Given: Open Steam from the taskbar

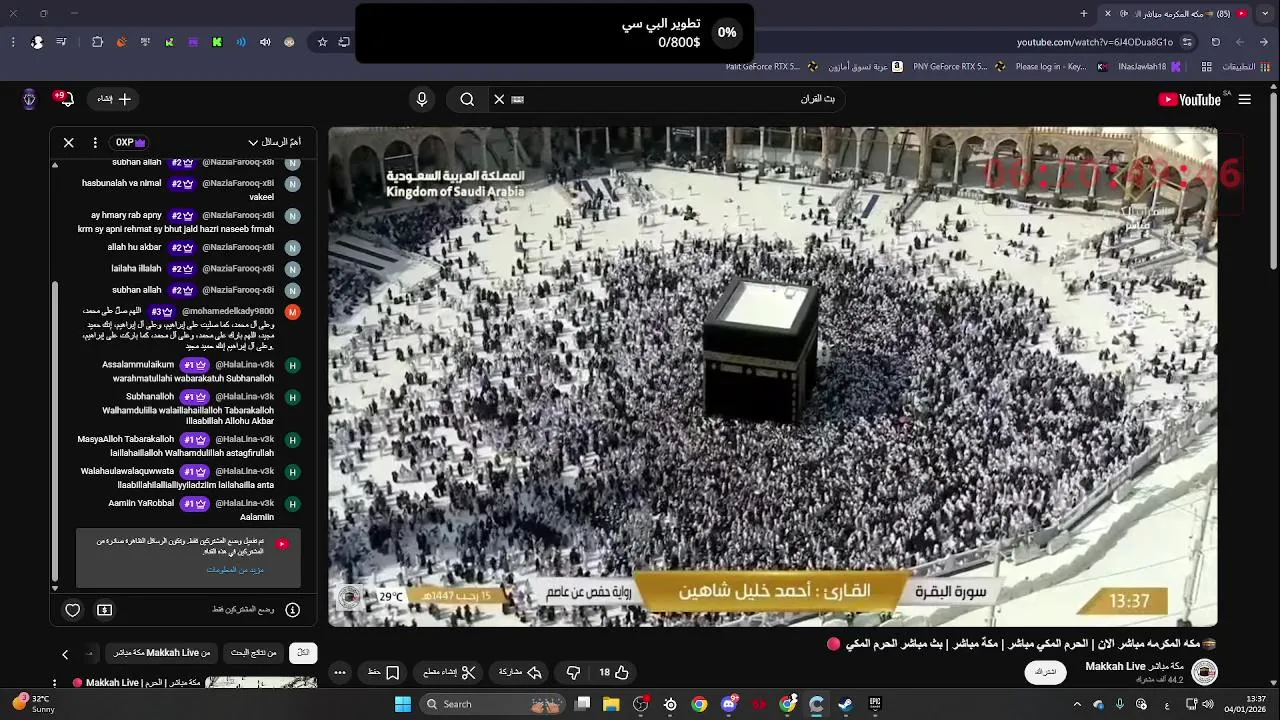Looking at the screenshot, I should coord(845,704).
